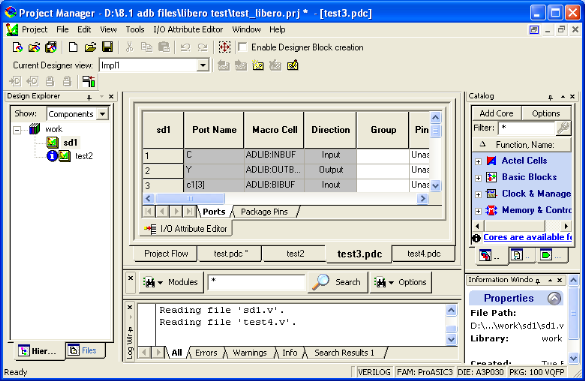Click the filter wrench icon in Catalog
585x381 pixels.
pos(563,128)
